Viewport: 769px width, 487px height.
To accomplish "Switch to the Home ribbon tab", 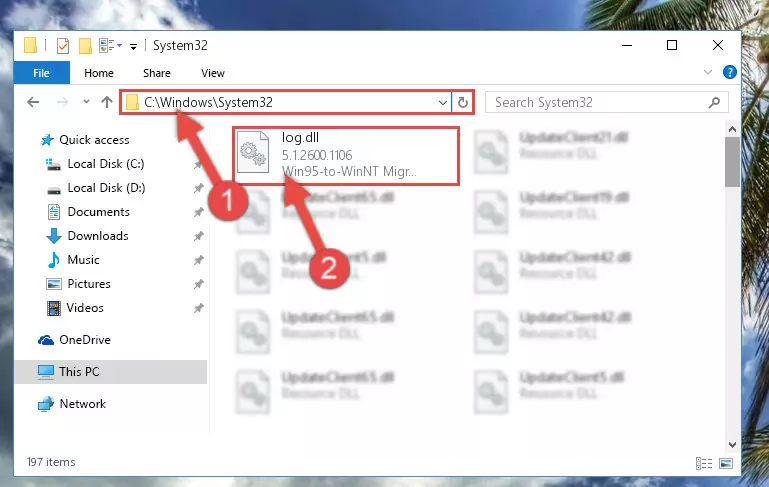I will point(99,73).
